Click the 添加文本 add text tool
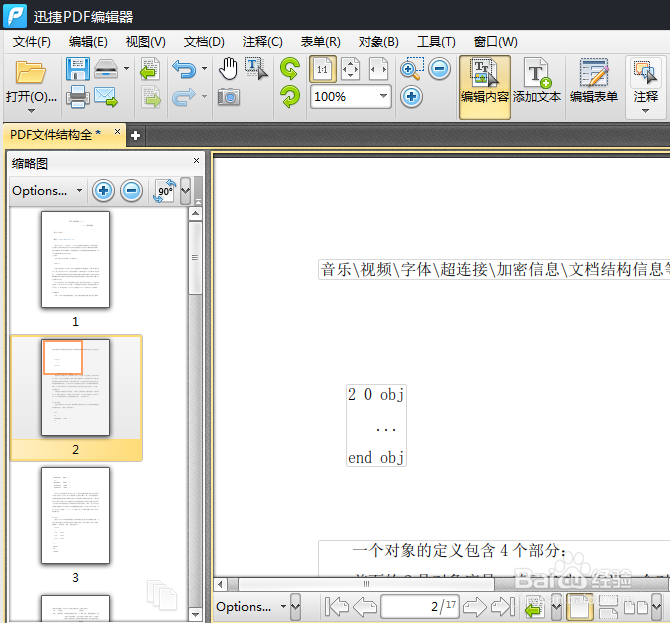Image resolution: width=670 pixels, height=623 pixels. pos(537,81)
